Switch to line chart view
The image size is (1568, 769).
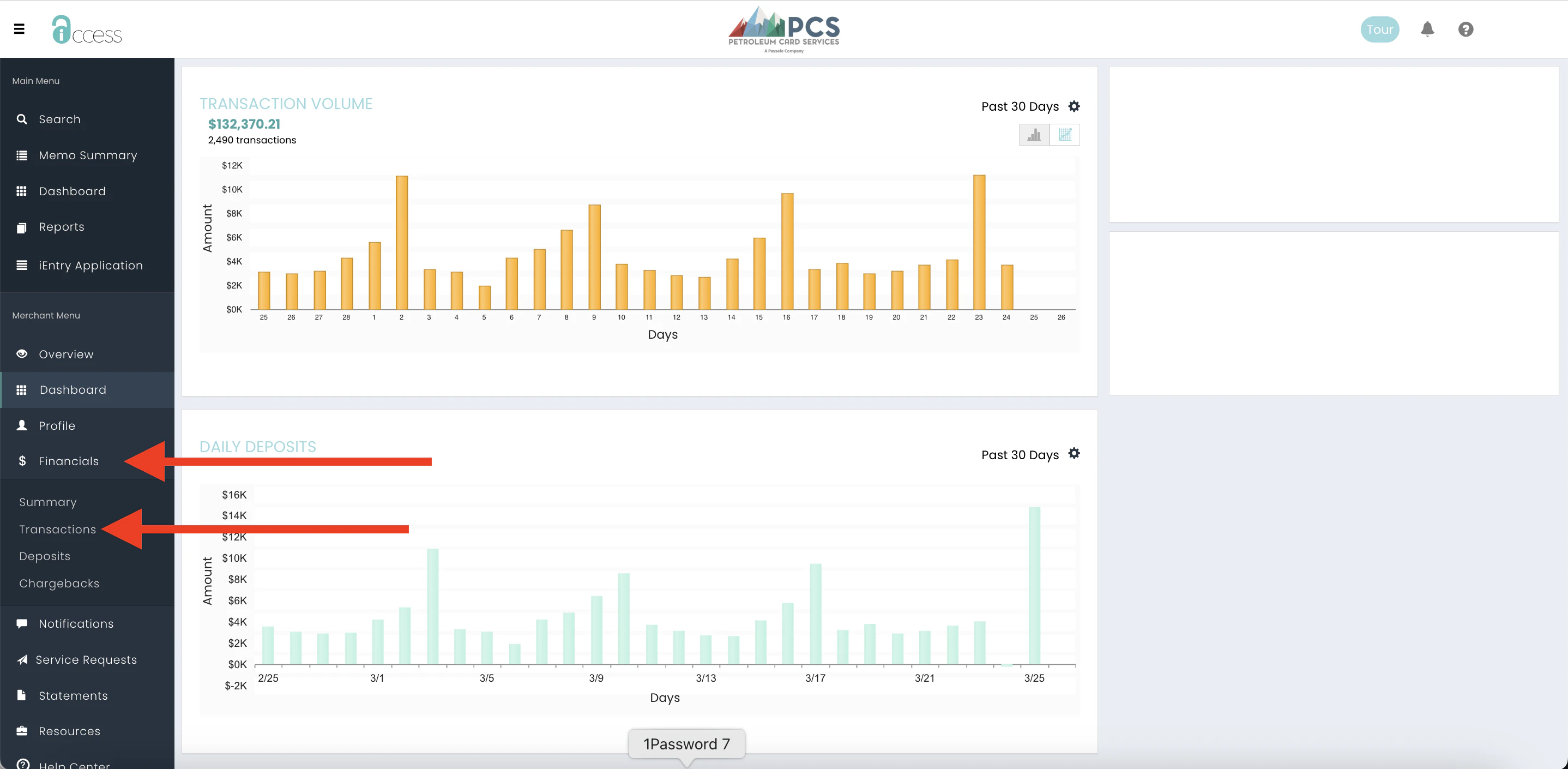[1065, 135]
